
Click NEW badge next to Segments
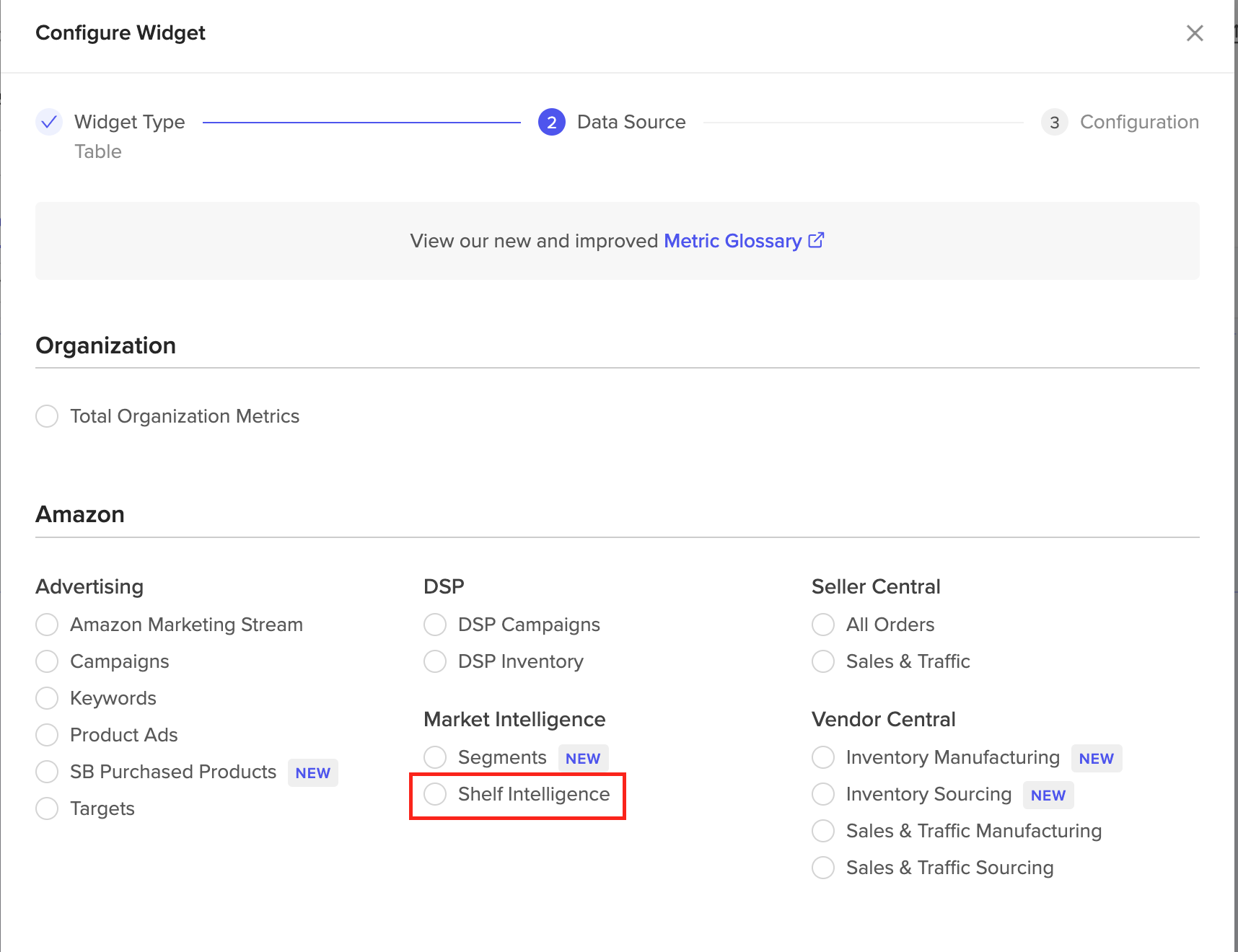coord(583,759)
